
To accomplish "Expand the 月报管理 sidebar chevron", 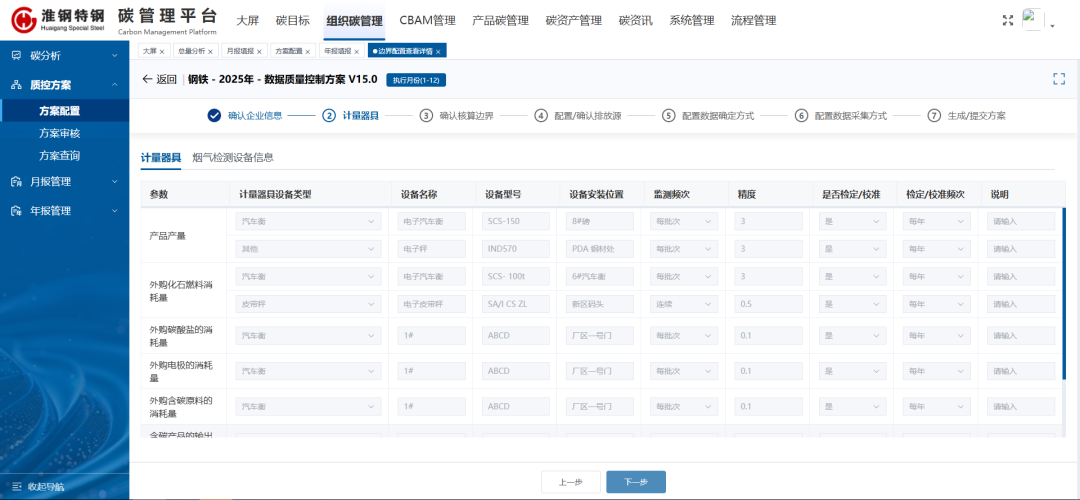I will pos(114,182).
